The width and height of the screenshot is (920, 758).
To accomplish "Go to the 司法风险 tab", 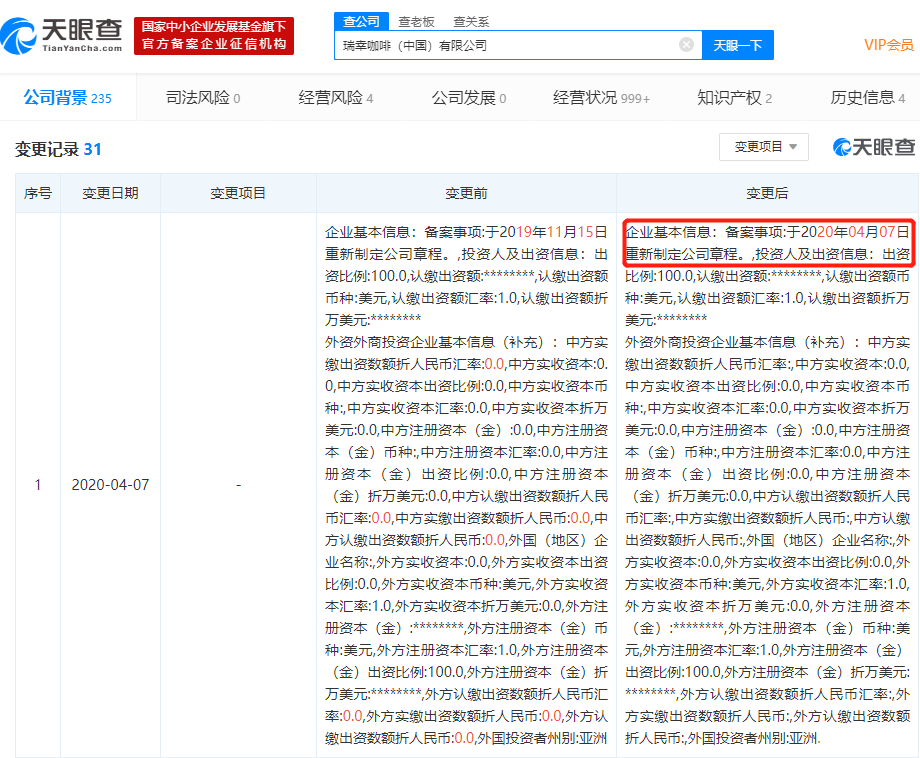I will (x=203, y=98).
